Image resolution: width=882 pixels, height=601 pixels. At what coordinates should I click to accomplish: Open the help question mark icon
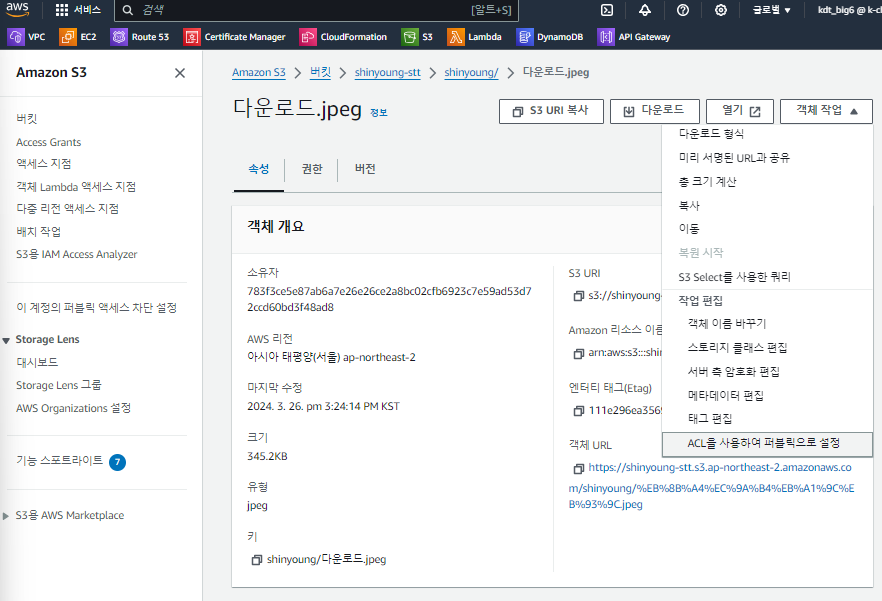(x=683, y=10)
